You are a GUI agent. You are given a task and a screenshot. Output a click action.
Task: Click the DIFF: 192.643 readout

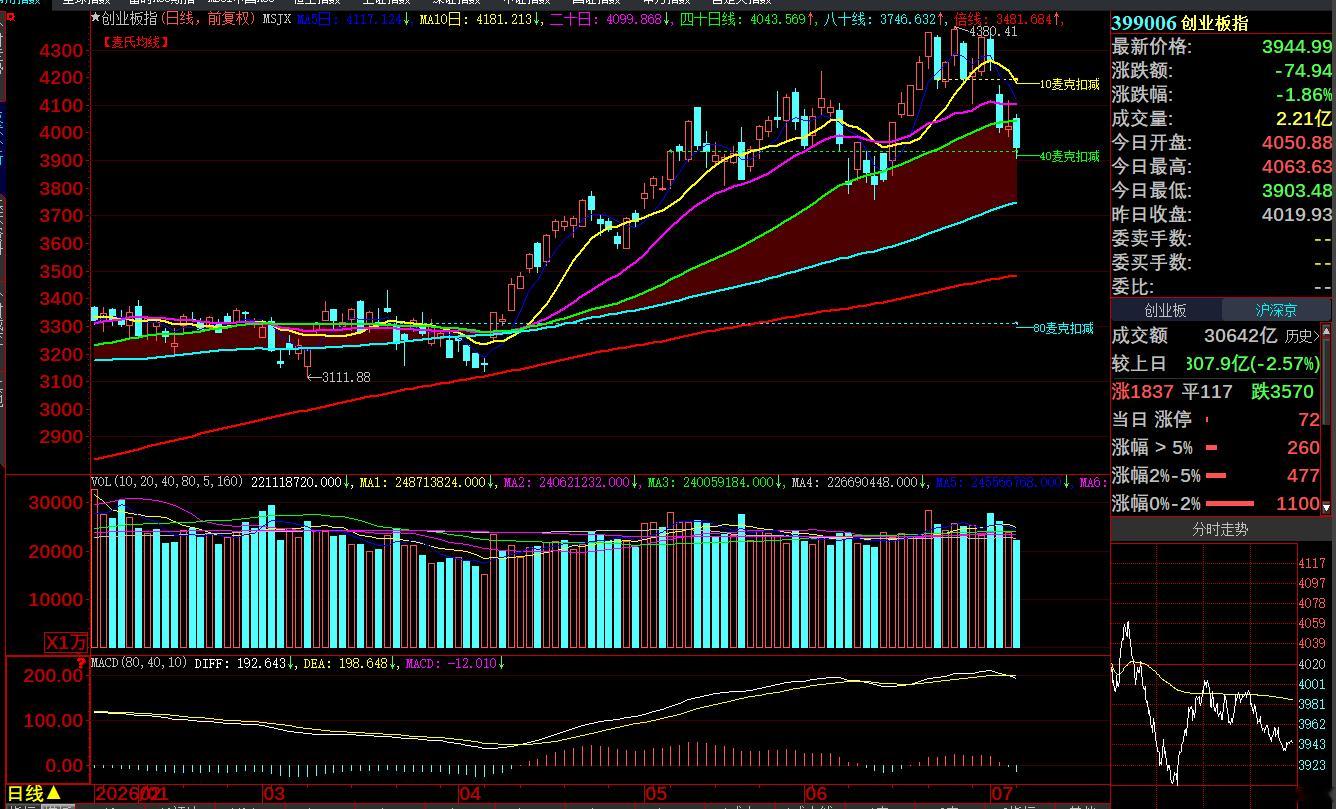coord(241,663)
